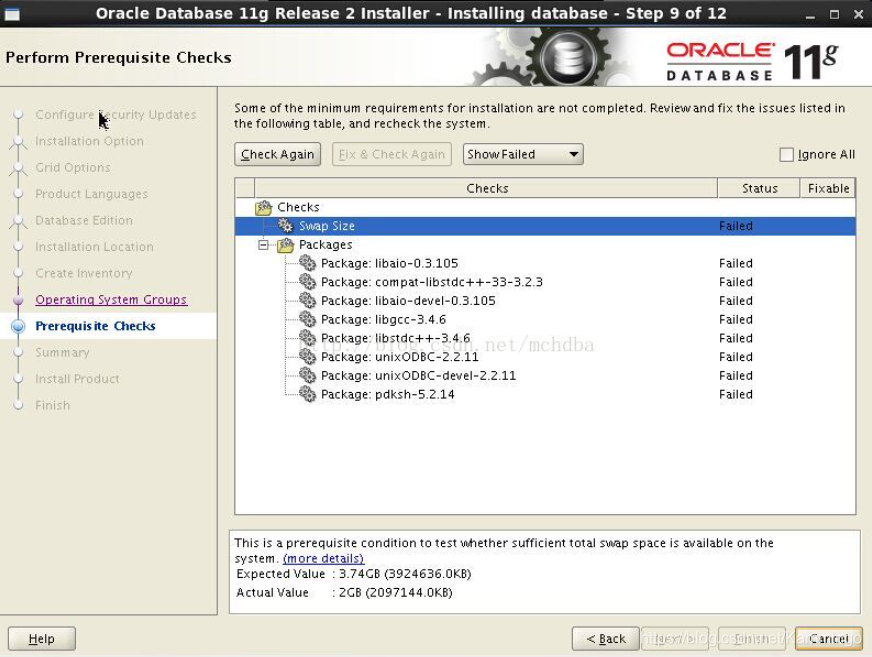
Task: Select Package: unixODBC-2.2.11 row
Action: (545, 357)
